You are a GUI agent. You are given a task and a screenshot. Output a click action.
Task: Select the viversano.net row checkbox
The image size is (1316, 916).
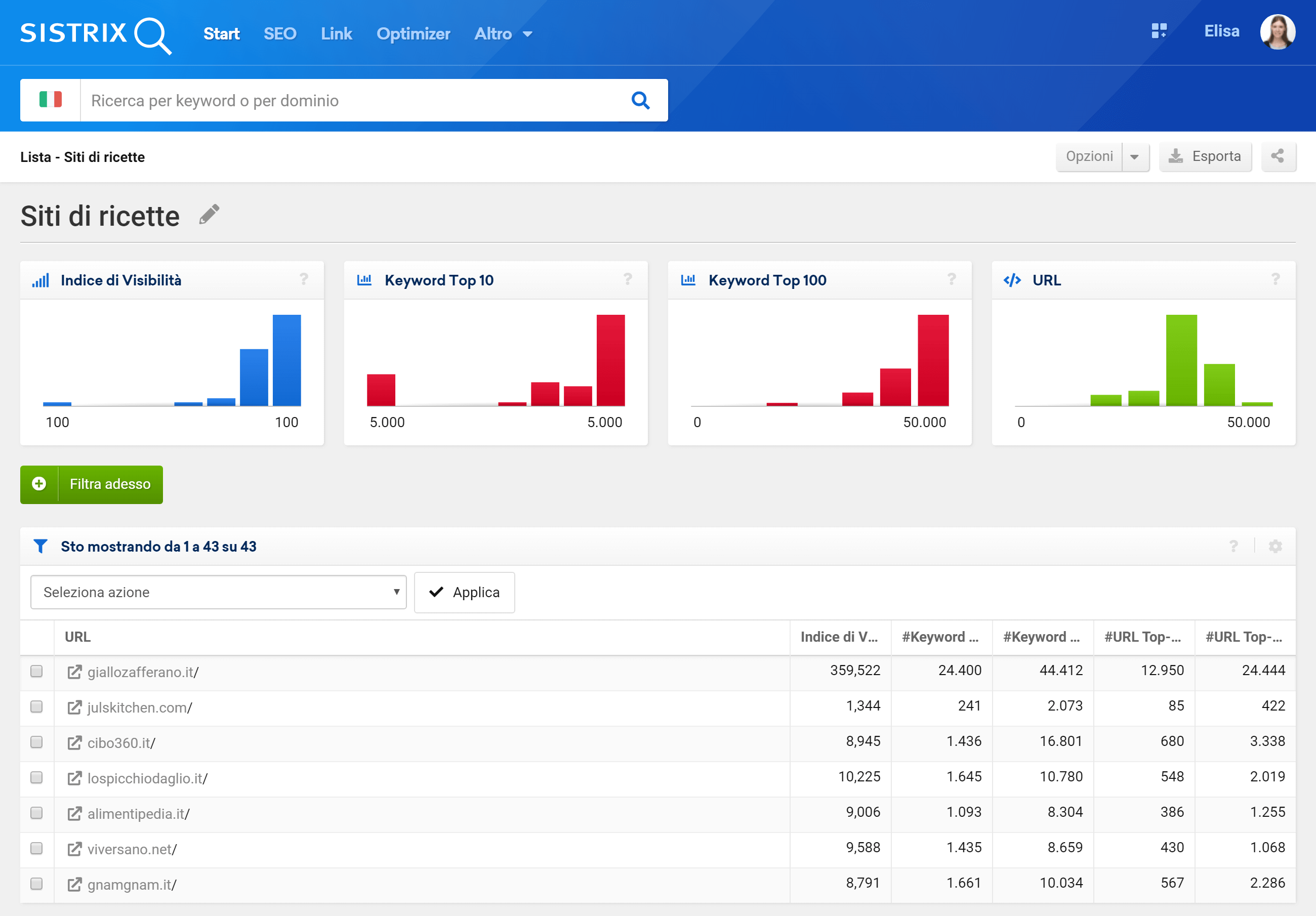pos(36,848)
